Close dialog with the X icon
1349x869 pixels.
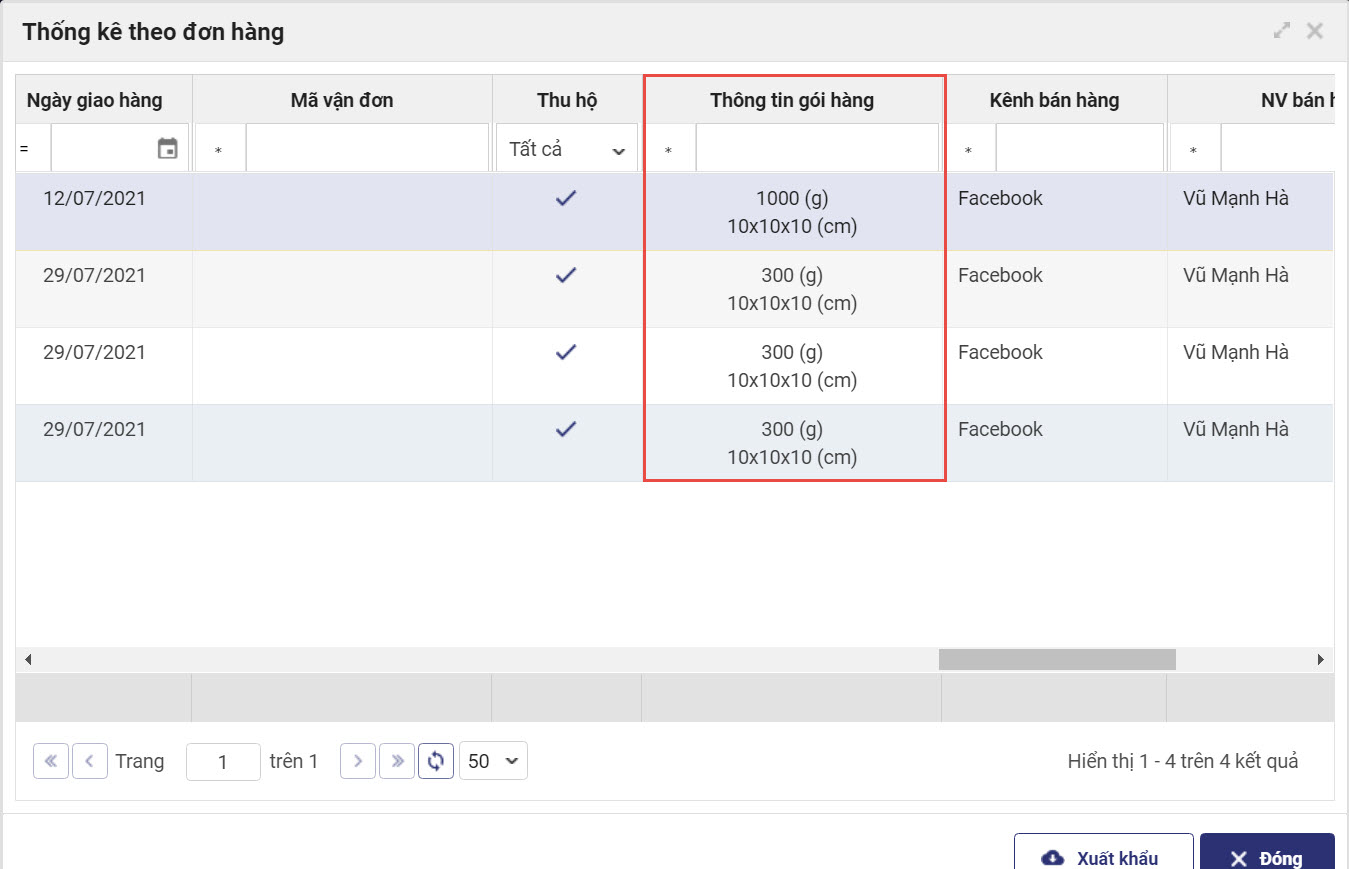(1315, 31)
